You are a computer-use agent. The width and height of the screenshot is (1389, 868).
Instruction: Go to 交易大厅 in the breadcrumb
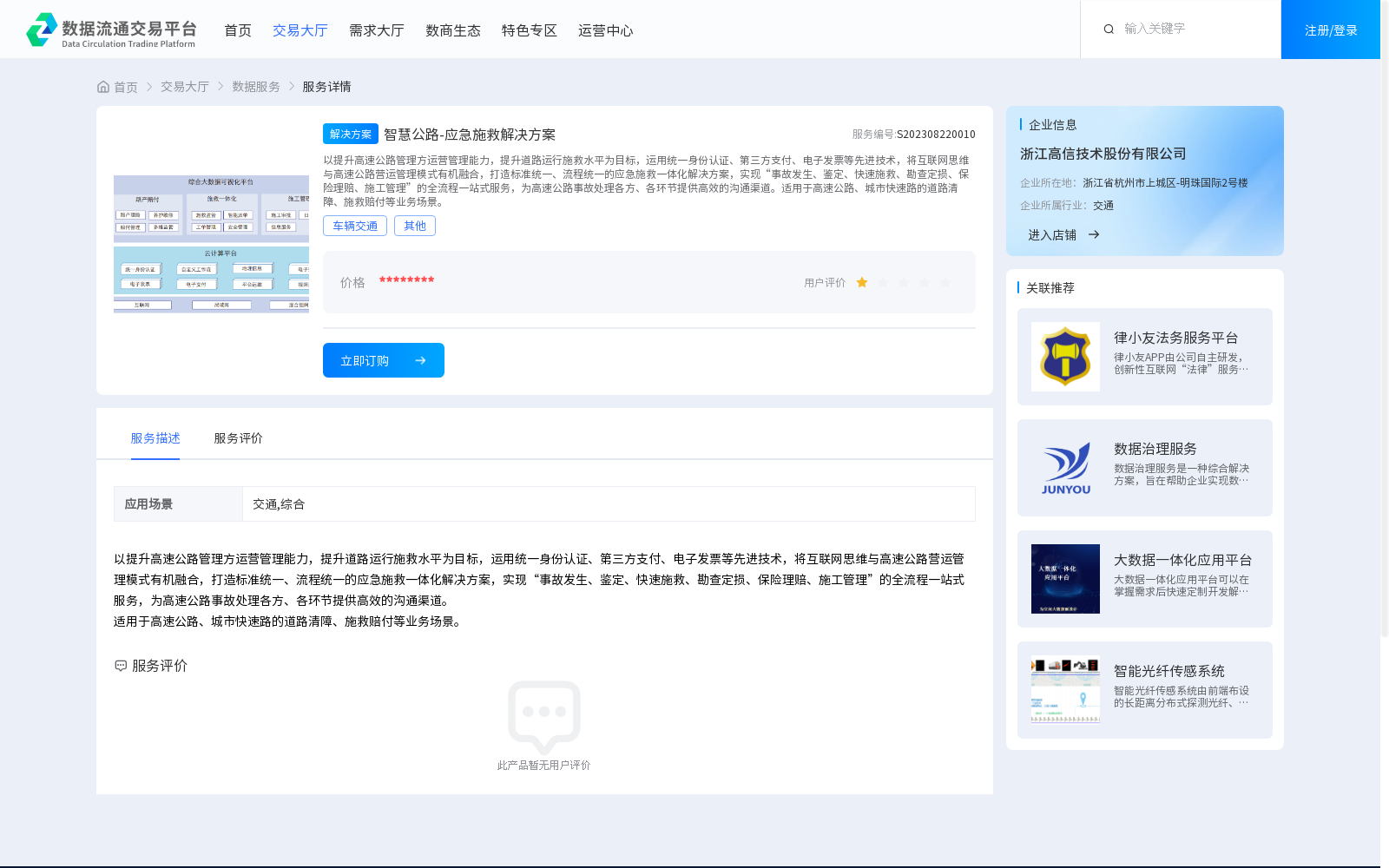[x=185, y=87]
